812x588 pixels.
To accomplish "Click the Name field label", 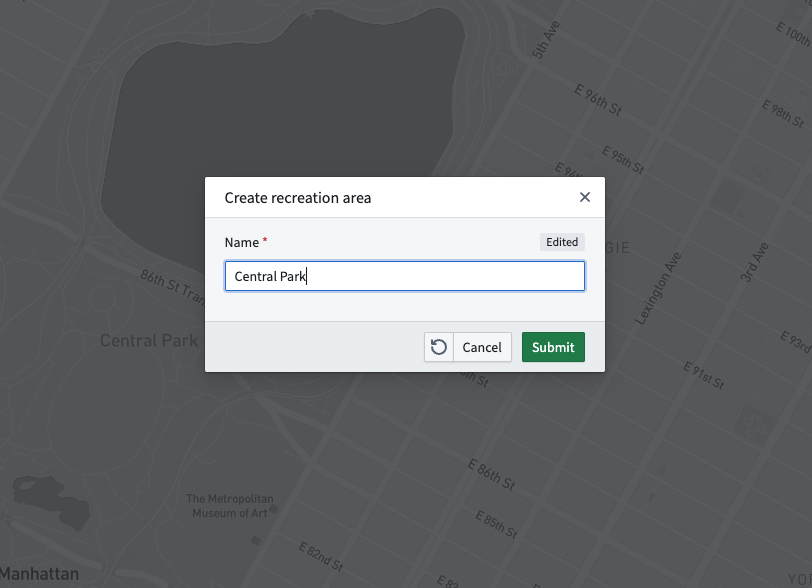I will (x=242, y=242).
